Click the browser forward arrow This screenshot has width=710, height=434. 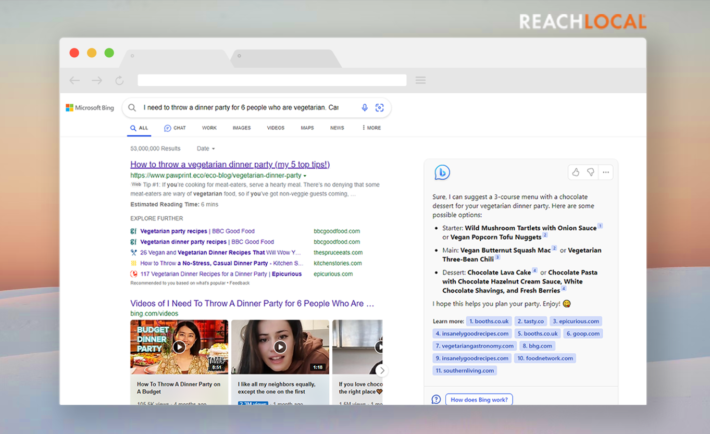coord(97,80)
